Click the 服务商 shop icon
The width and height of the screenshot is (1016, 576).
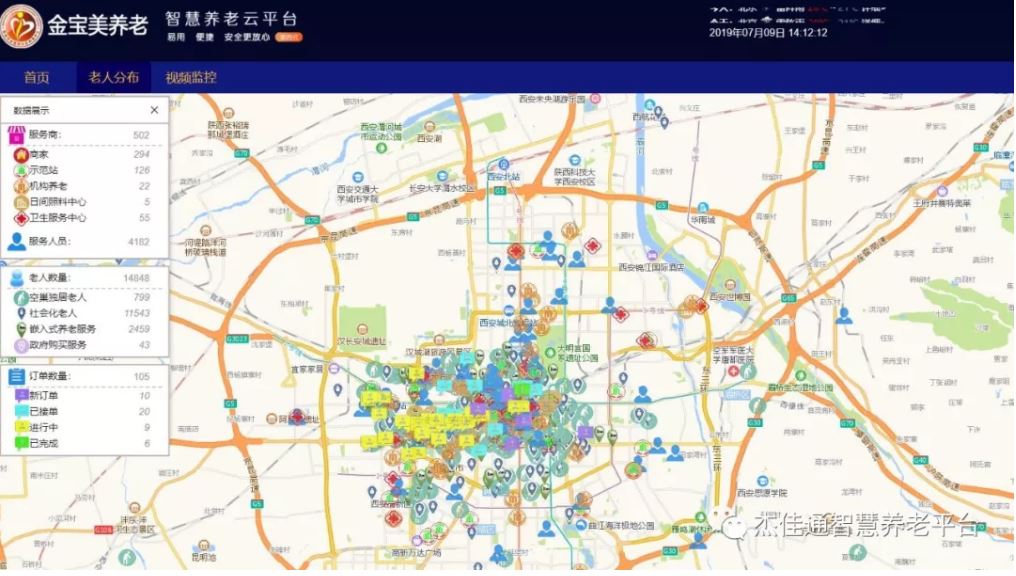coord(16,135)
